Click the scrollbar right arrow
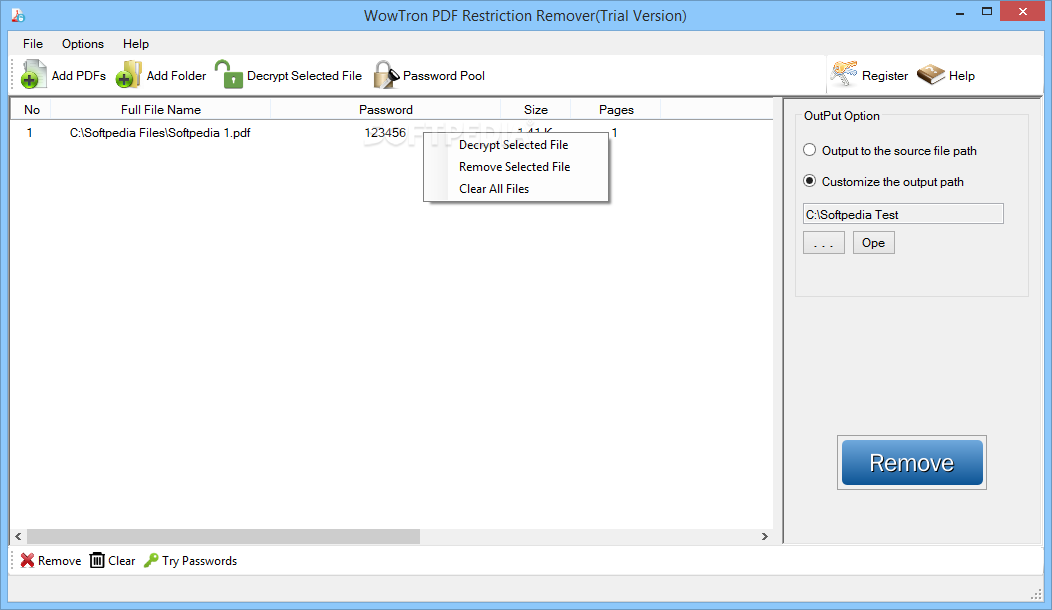Screen dimensions: 1052x610 point(765,536)
